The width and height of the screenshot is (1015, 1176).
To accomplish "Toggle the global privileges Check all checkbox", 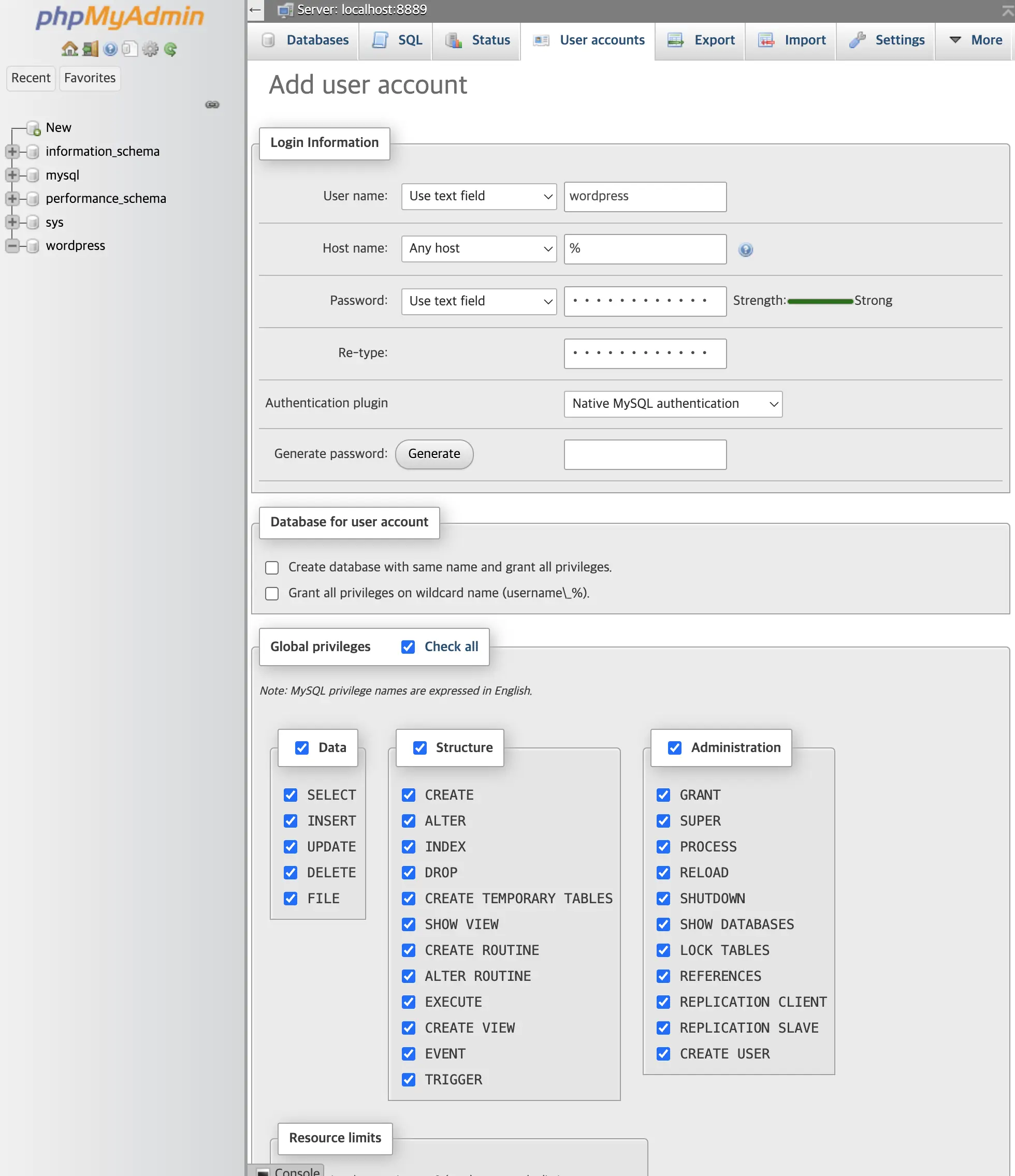I will (408, 646).
